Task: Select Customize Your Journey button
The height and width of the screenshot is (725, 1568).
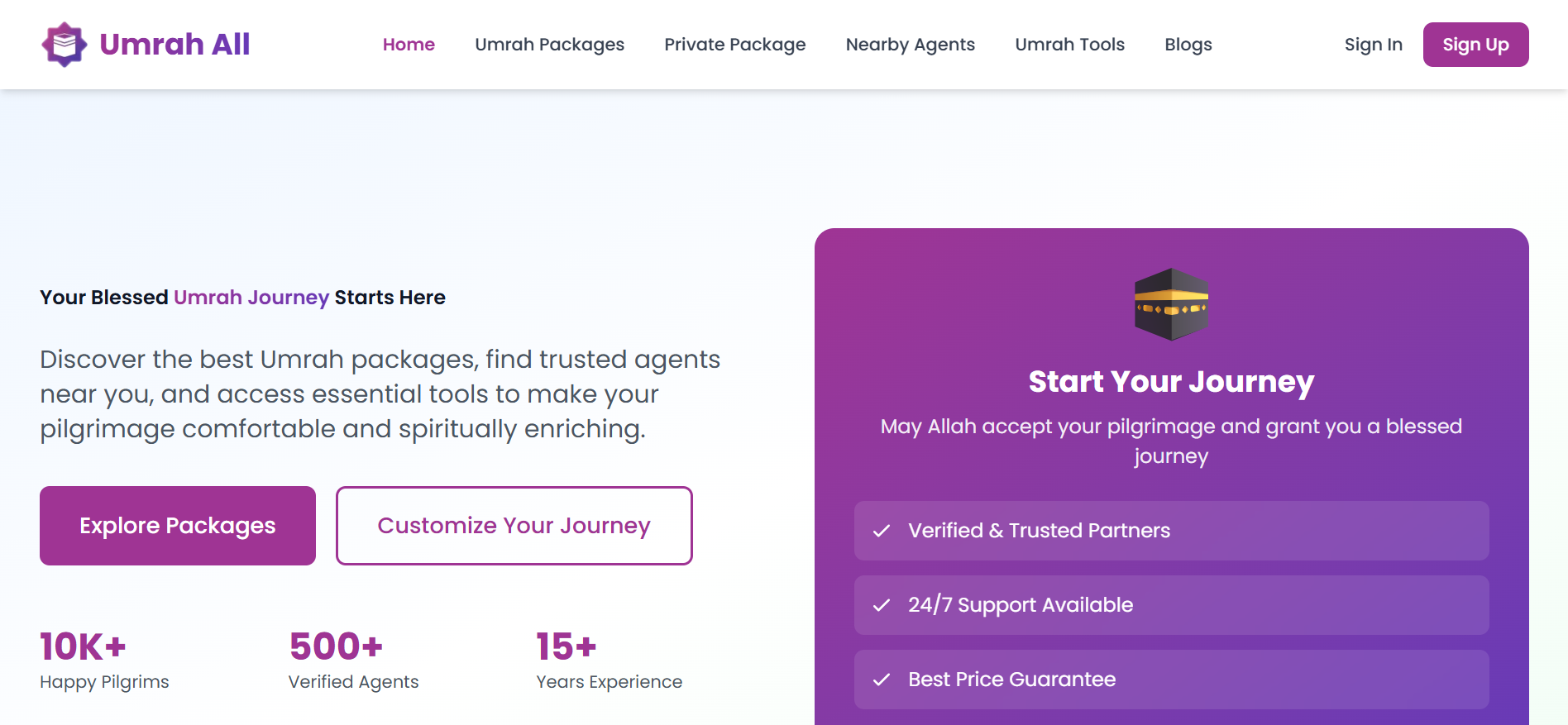Action: coord(514,526)
